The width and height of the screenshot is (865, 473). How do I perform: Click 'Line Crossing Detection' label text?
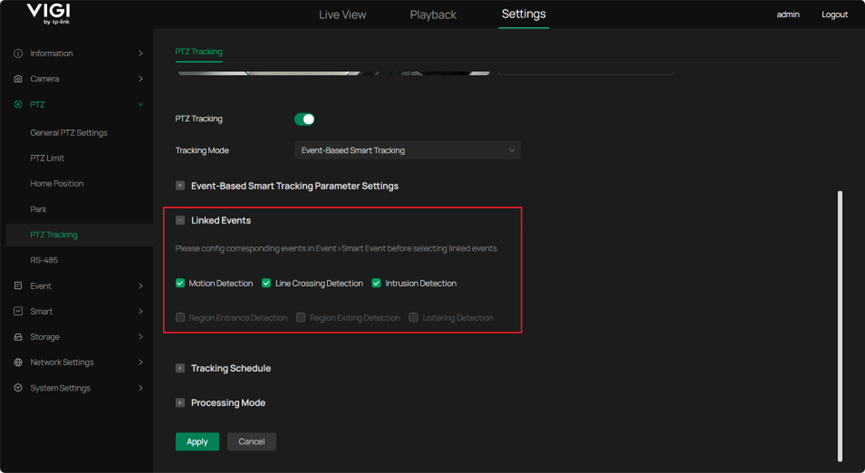[x=319, y=283]
